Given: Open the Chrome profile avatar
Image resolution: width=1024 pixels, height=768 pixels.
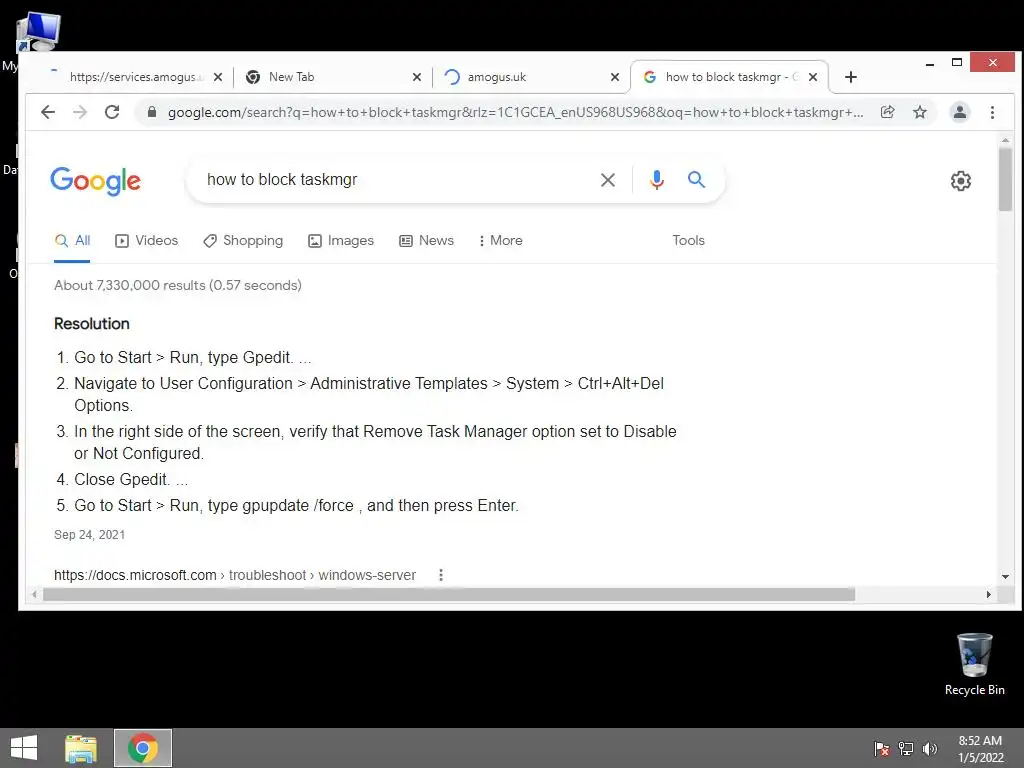Looking at the screenshot, I should pos(959,112).
